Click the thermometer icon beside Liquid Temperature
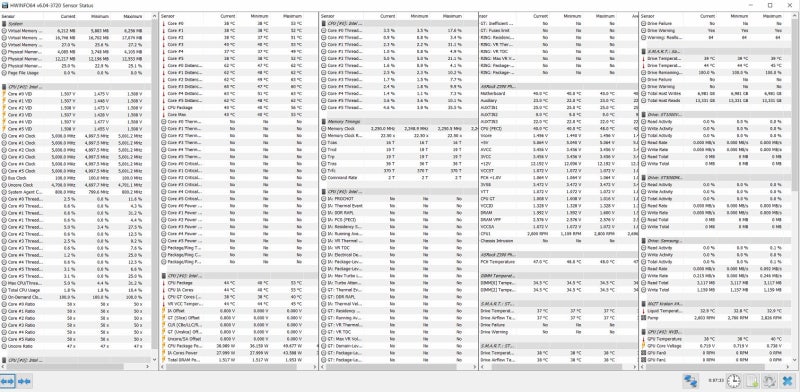The image size is (800, 392). [x=643, y=311]
